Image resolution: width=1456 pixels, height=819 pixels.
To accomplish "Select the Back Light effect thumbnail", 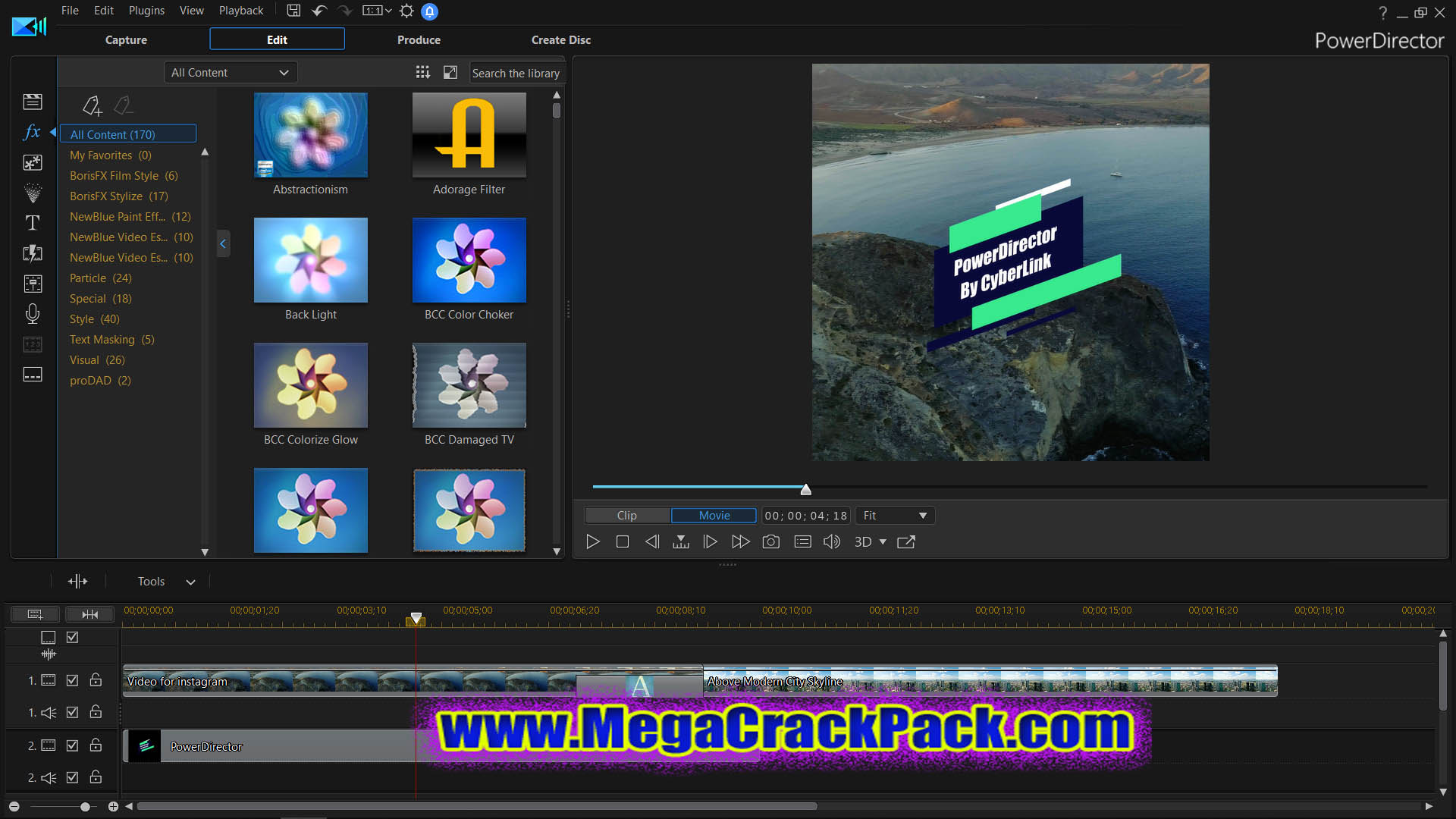I will pos(311,260).
